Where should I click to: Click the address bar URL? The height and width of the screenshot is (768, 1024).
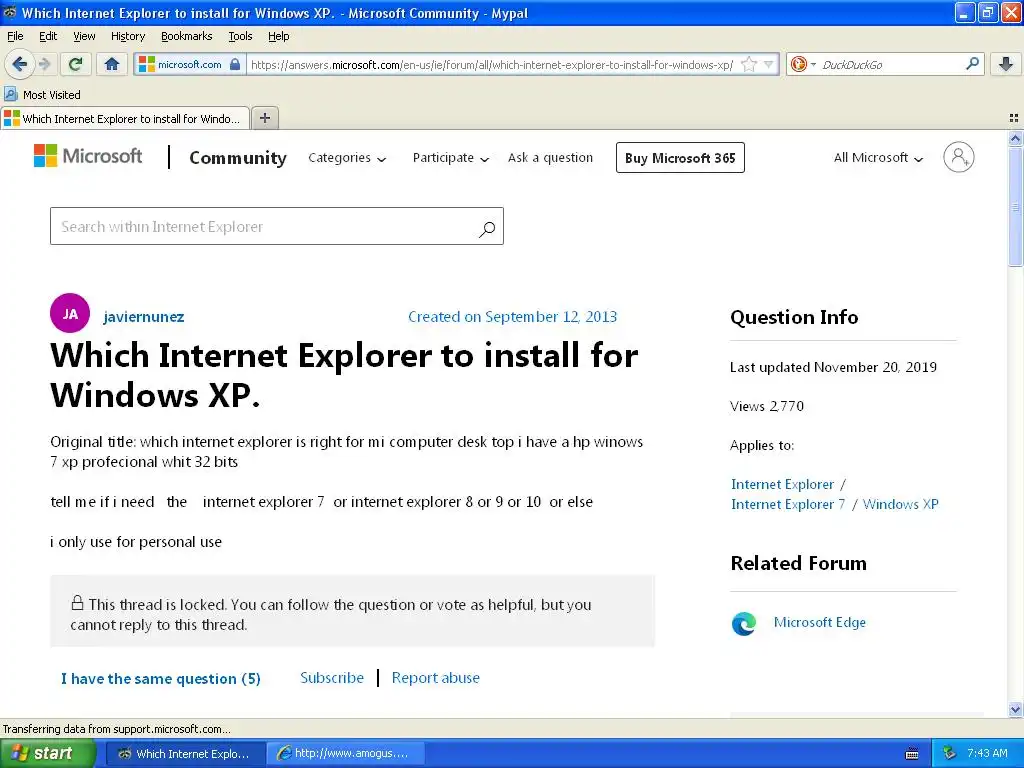[x=492, y=65]
